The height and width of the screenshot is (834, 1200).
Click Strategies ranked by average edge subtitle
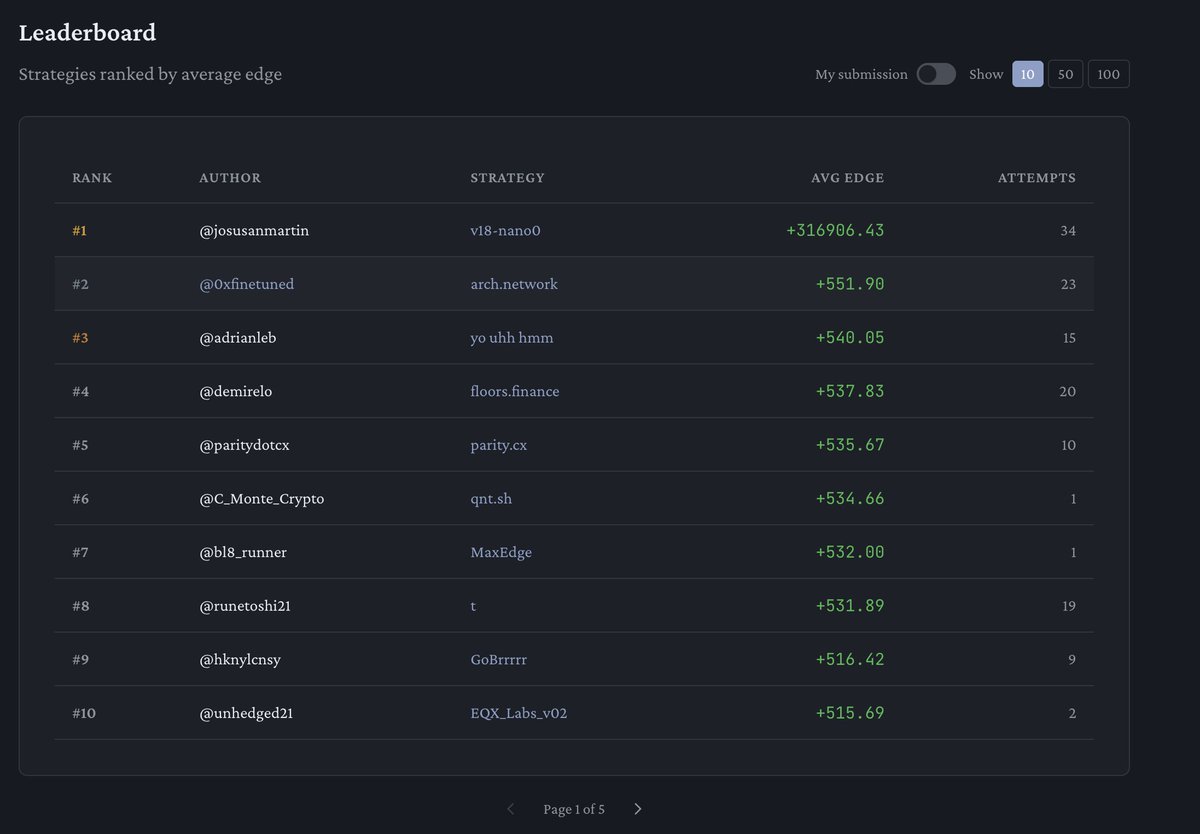(150, 74)
